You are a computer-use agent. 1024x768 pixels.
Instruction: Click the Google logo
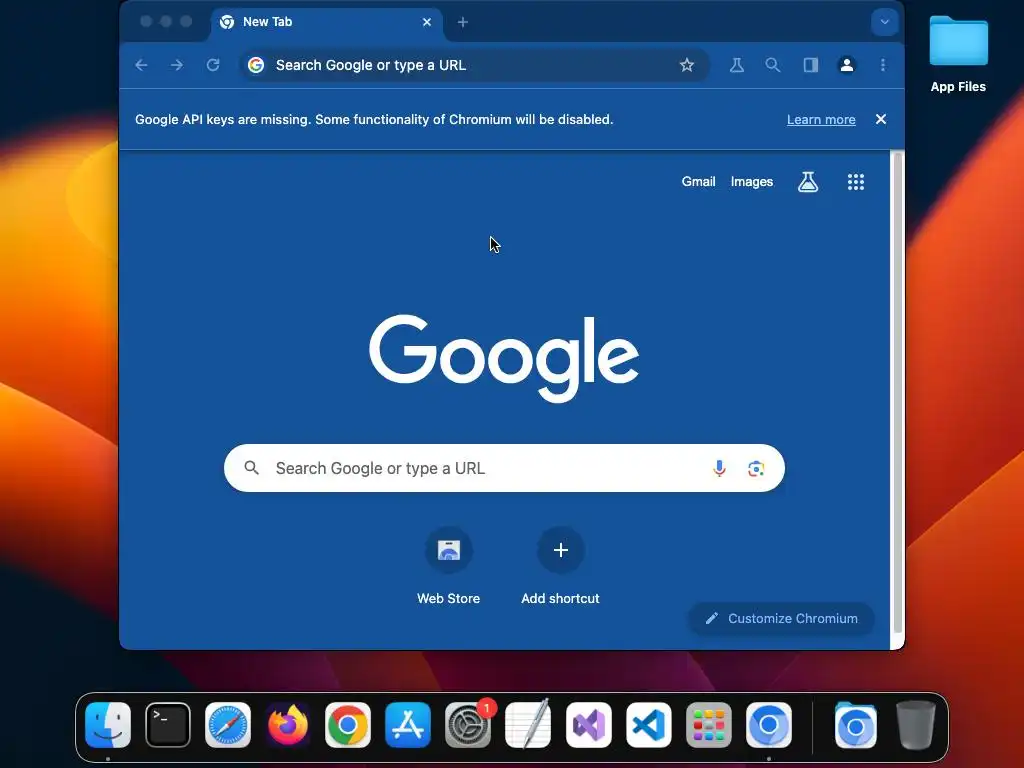tap(504, 359)
